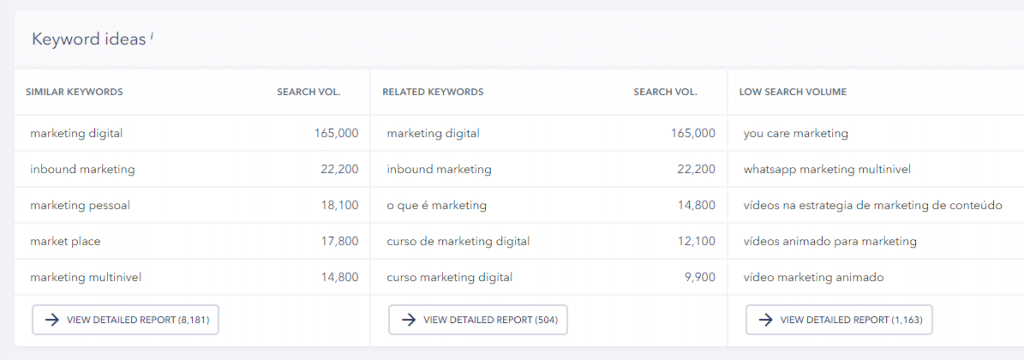Click arrow icon in Related Keywords report button
This screenshot has width=1024, height=360.
pos(408,319)
